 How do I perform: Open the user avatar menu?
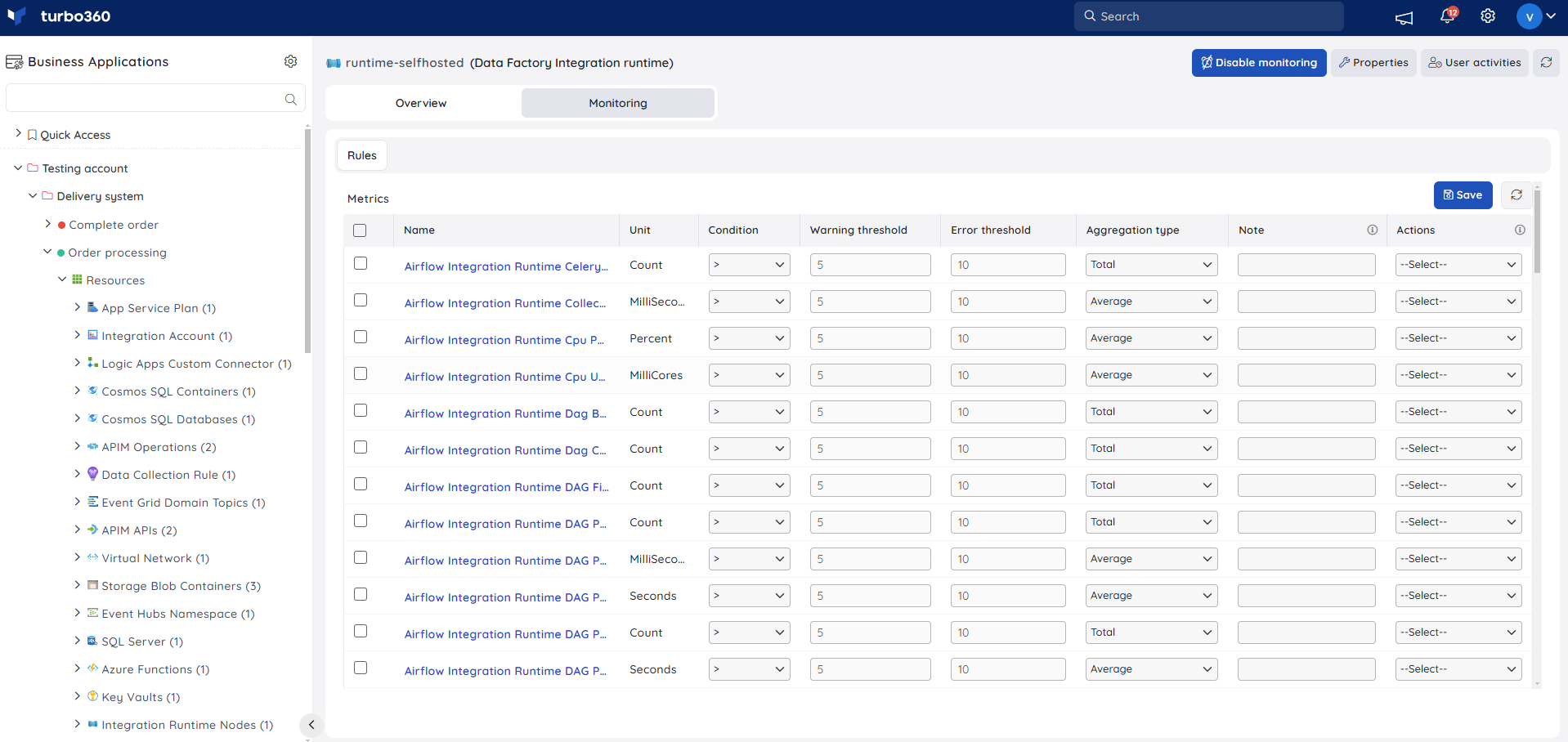pos(1536,16)
